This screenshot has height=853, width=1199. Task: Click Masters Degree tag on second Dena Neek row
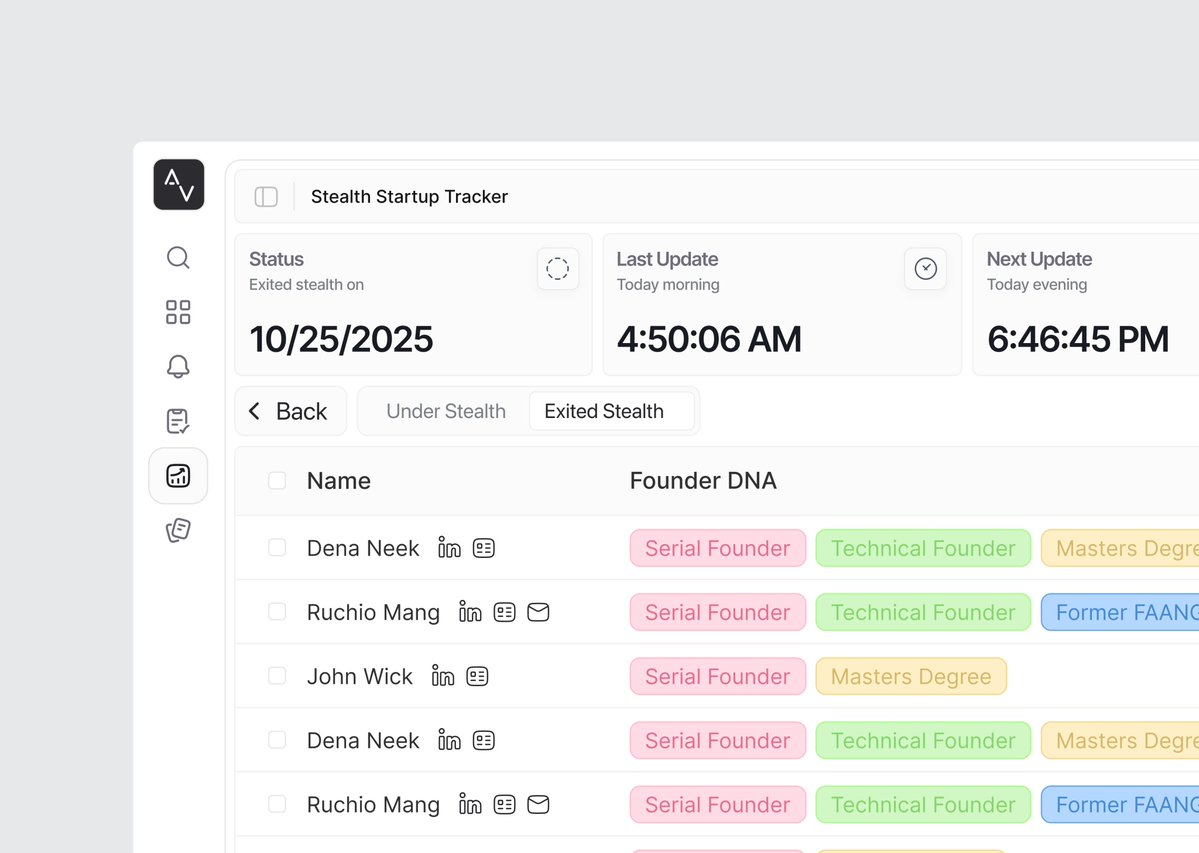(x=1119, y=741)
